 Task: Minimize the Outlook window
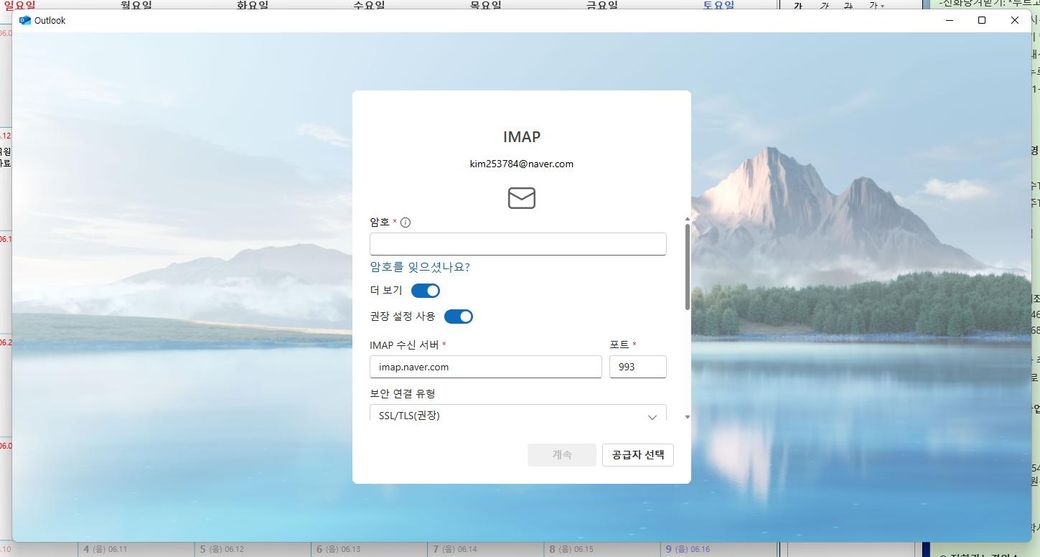[x=949, y=20]
